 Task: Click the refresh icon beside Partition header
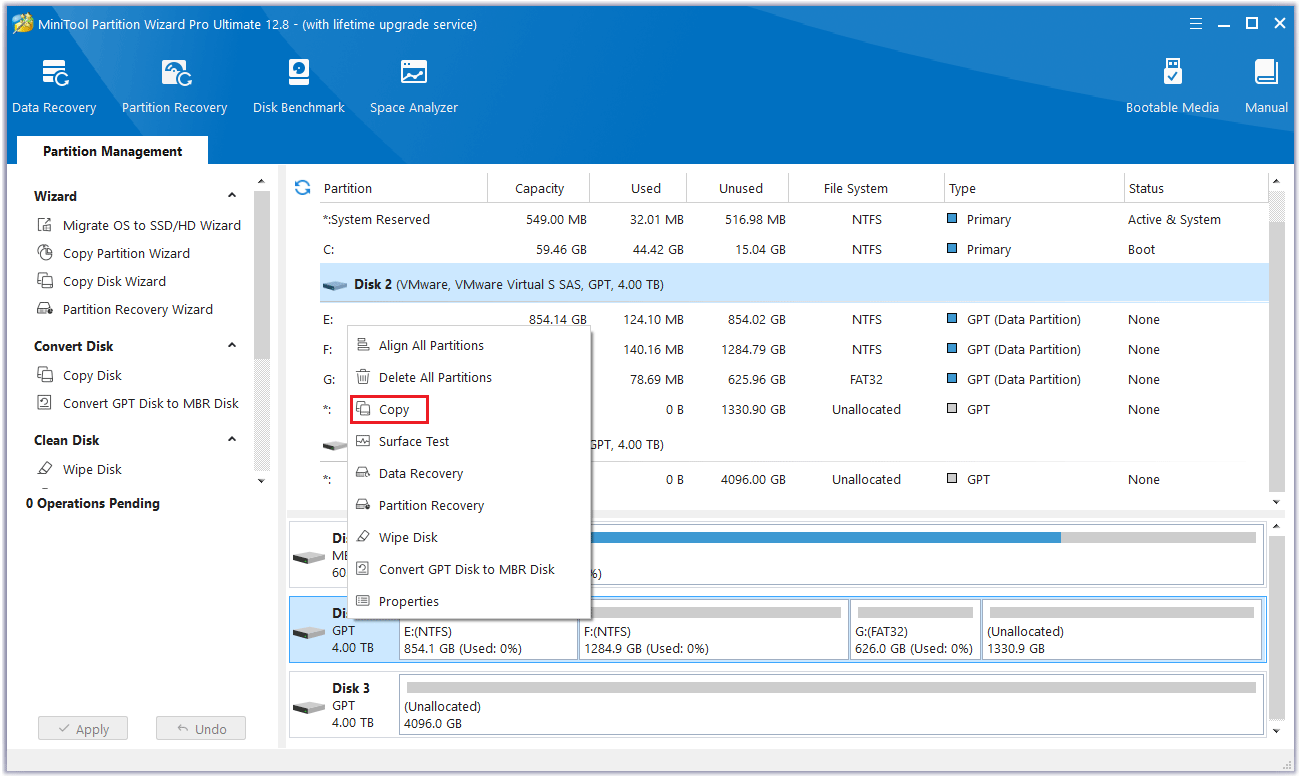(x=303, y=187)
